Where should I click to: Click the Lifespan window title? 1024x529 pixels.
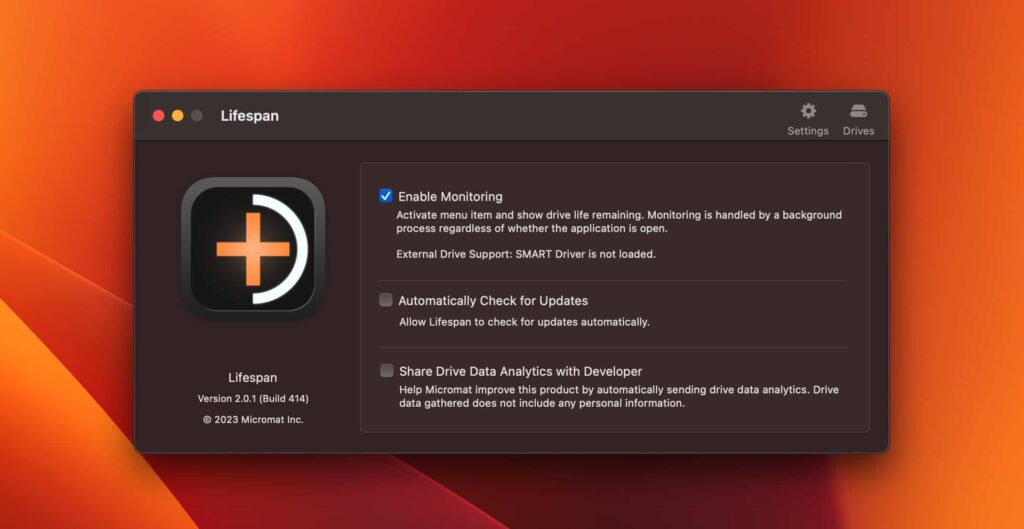pos(249,116)
